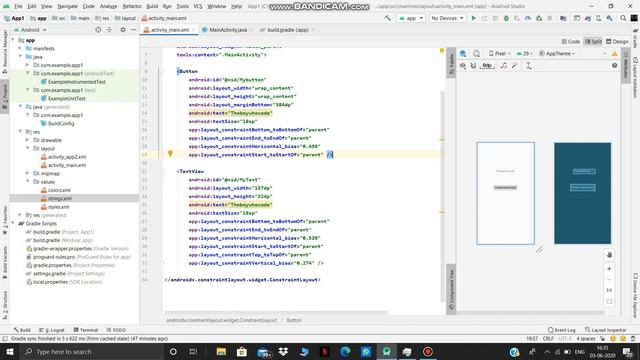
Task: Click the Guidelines icon in the design toolbar
Action: [x=529, y=65]
